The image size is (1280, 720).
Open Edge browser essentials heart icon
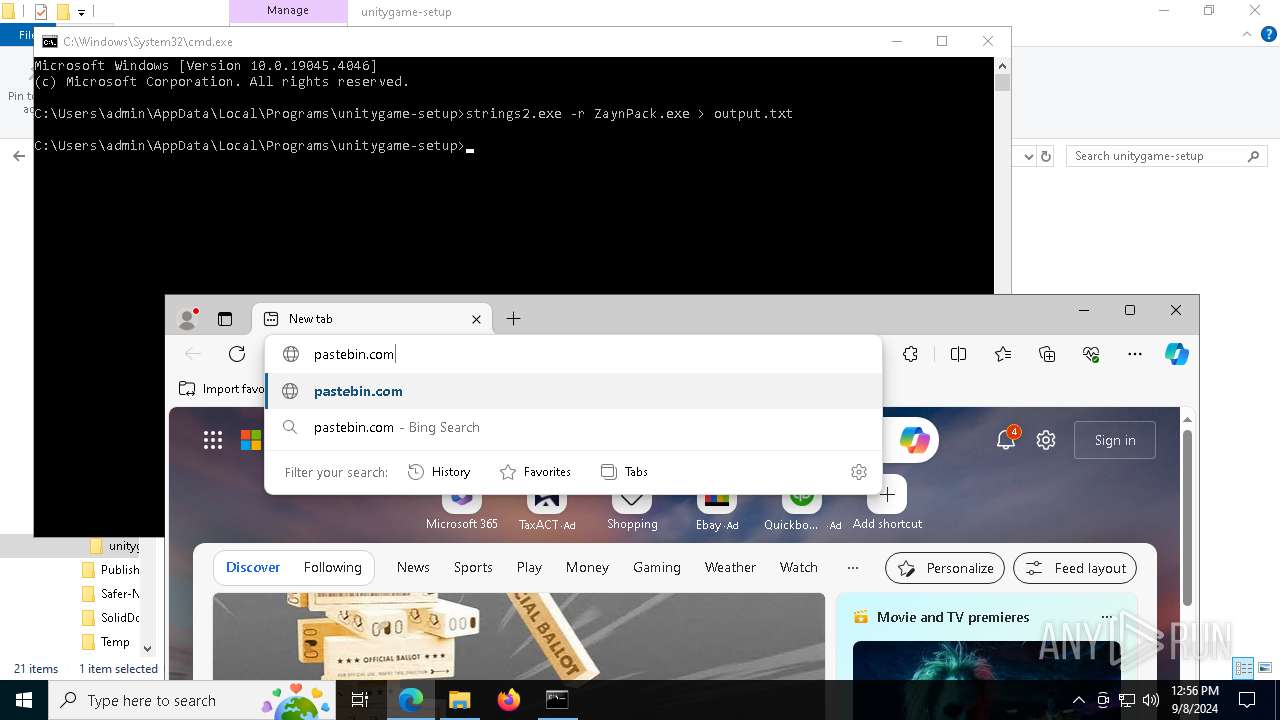1091,354
